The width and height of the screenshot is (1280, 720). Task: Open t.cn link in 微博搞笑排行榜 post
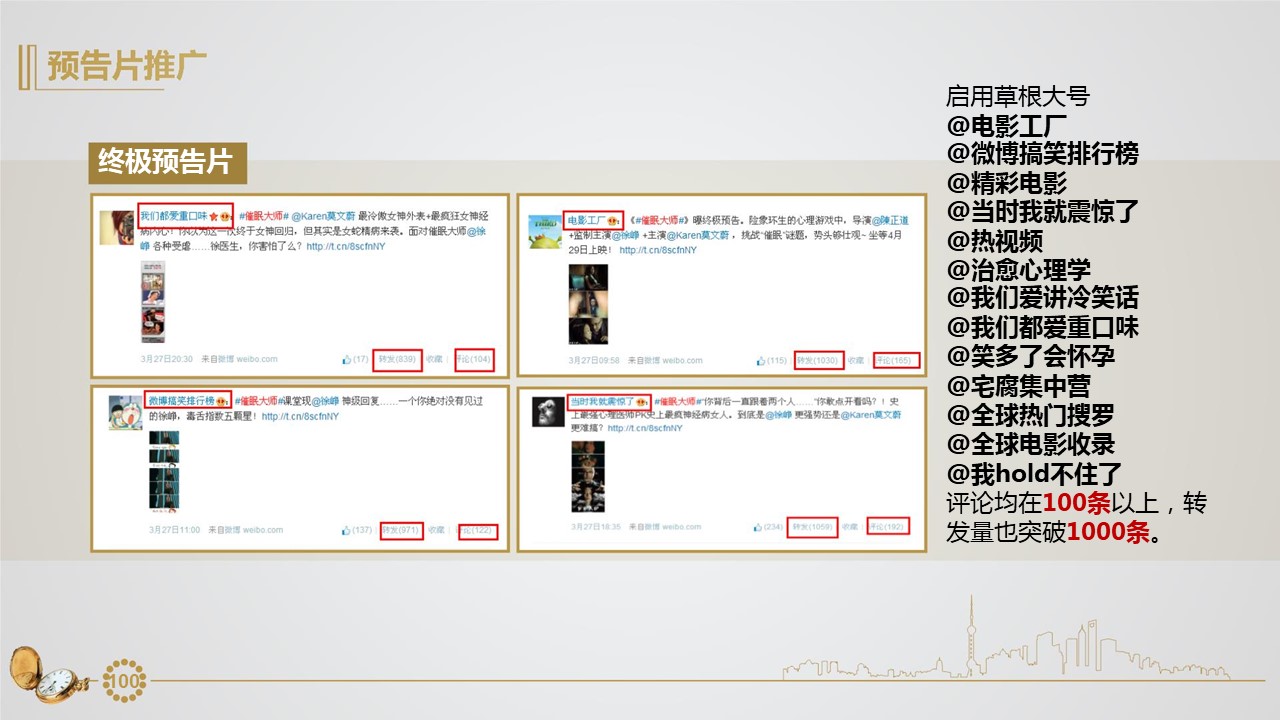[300, 416]
